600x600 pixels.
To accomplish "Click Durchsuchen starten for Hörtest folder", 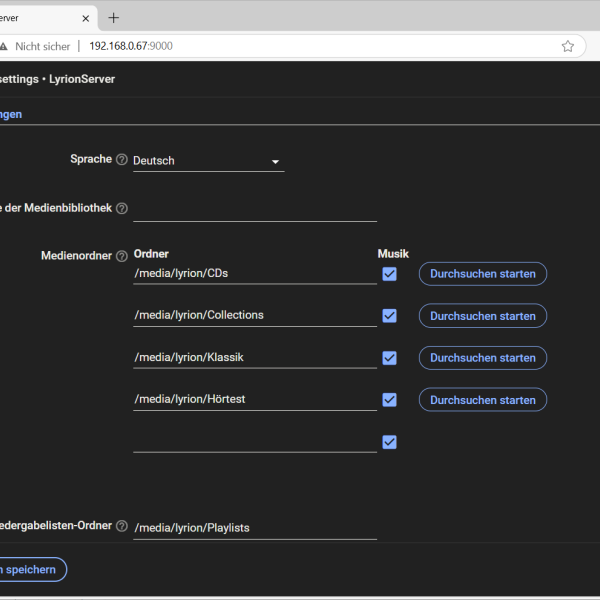I will (483, 400).
